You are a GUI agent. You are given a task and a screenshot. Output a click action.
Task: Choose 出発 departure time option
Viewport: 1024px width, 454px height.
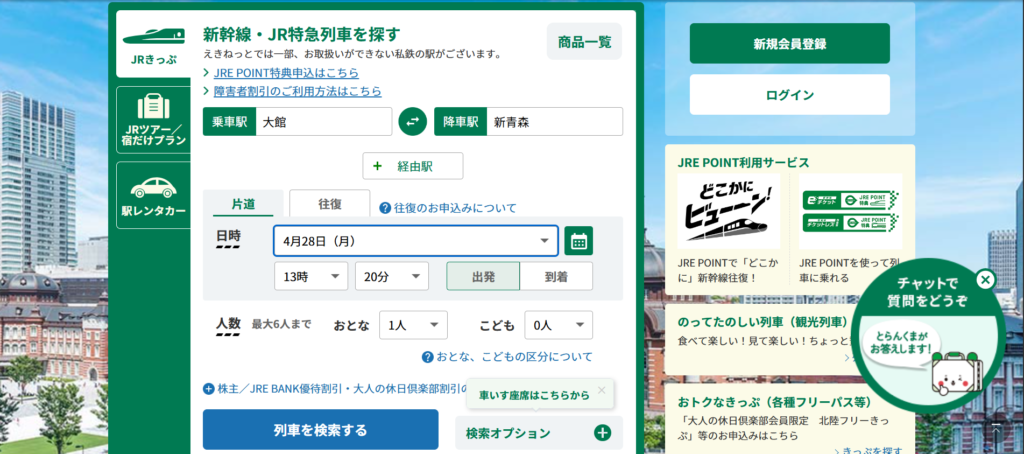click(483, 276)
